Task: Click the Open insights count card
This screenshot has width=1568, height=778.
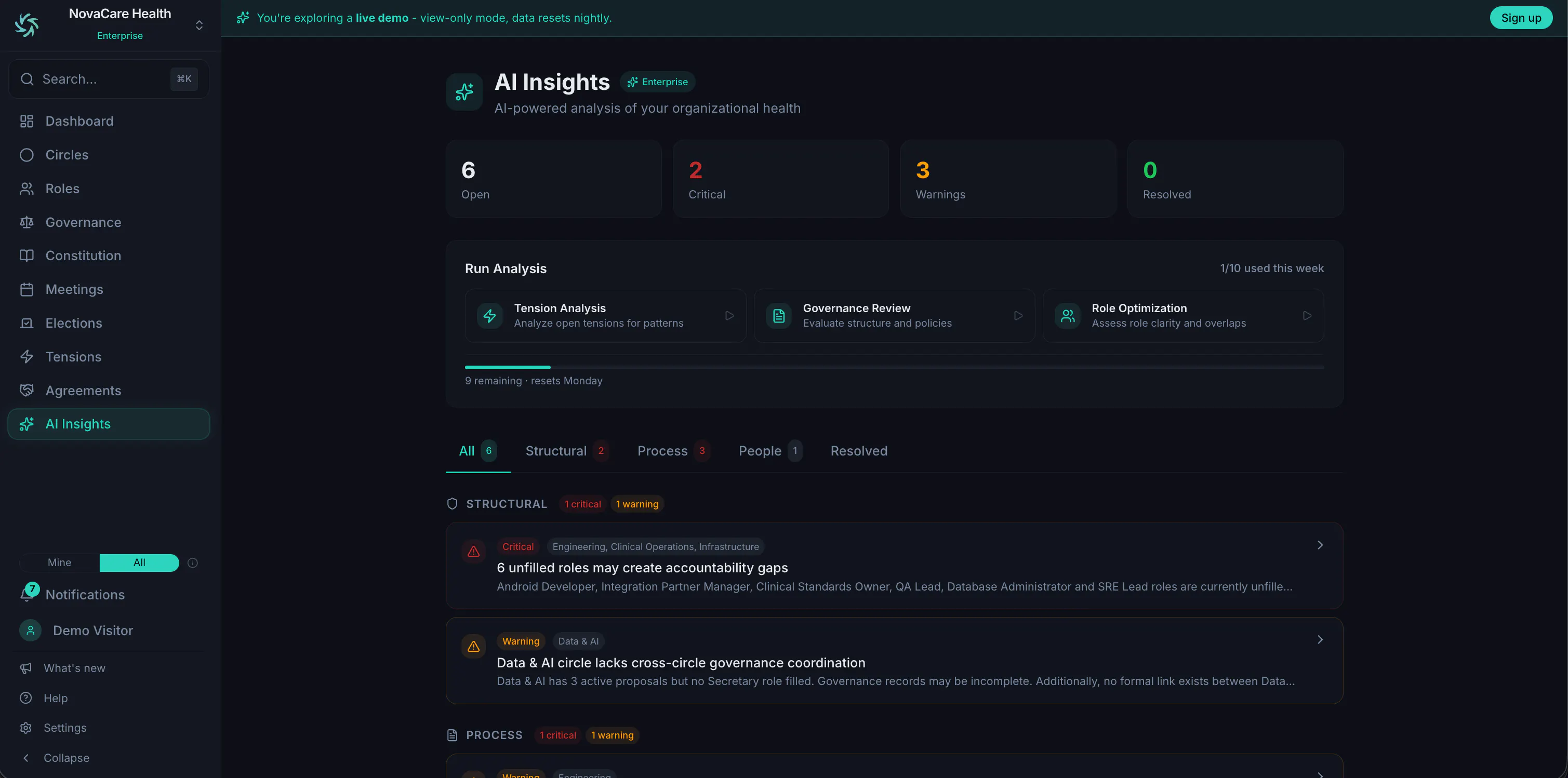Action: [x=553, y=179]
